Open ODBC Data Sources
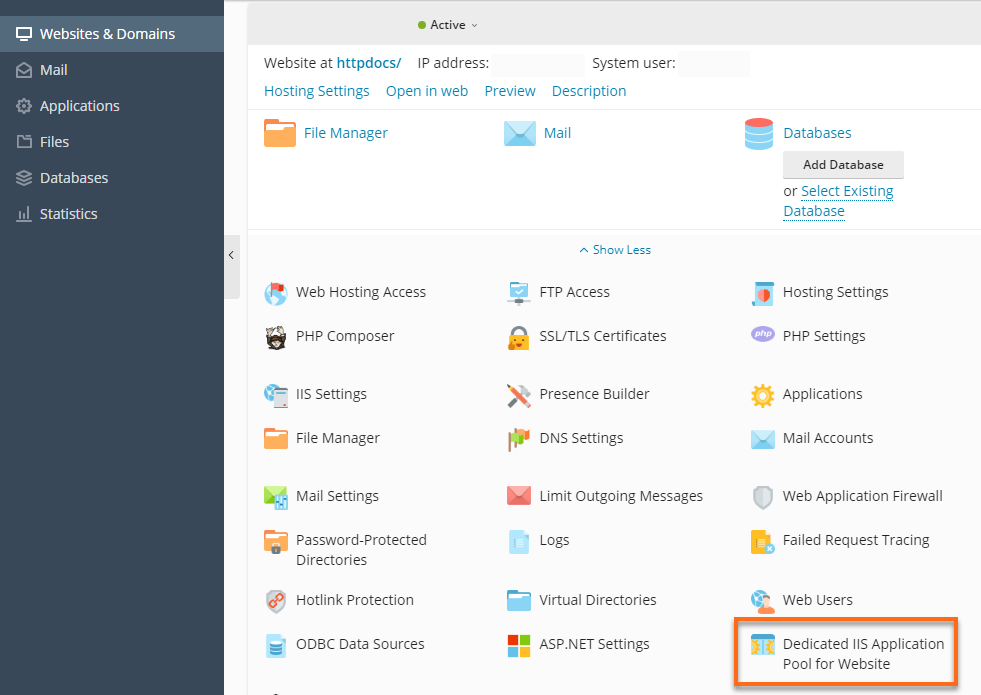Viewport: 981px width, 695px height. click(x=360, y=644)
